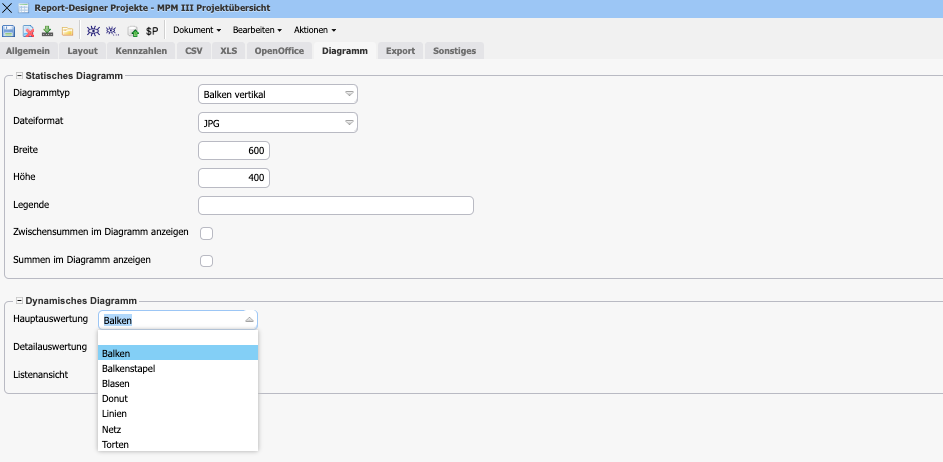Viewport: 943px width, 462px height.
Task: Click into the Legende text field
Action: [x=335, y=205]
